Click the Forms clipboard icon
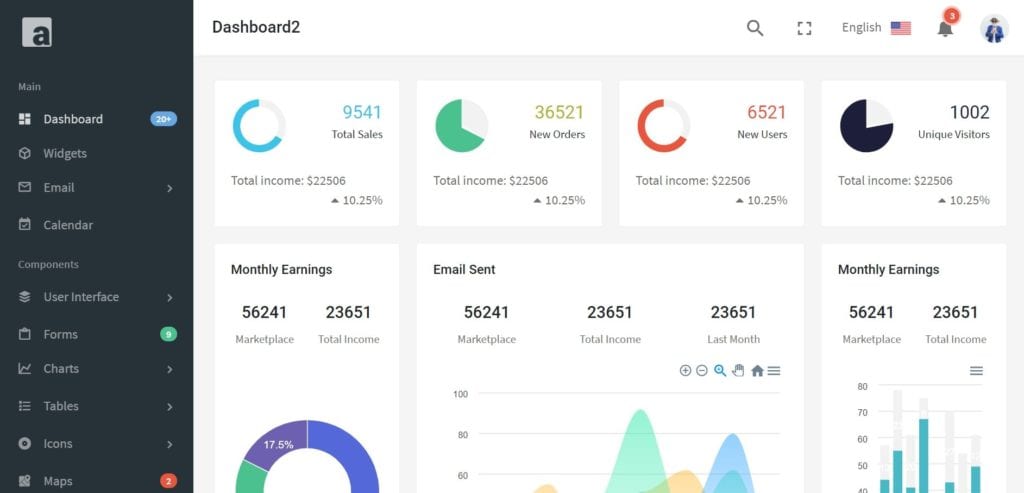This screenshot has height=493, width=1024. (x=25, y=334)
